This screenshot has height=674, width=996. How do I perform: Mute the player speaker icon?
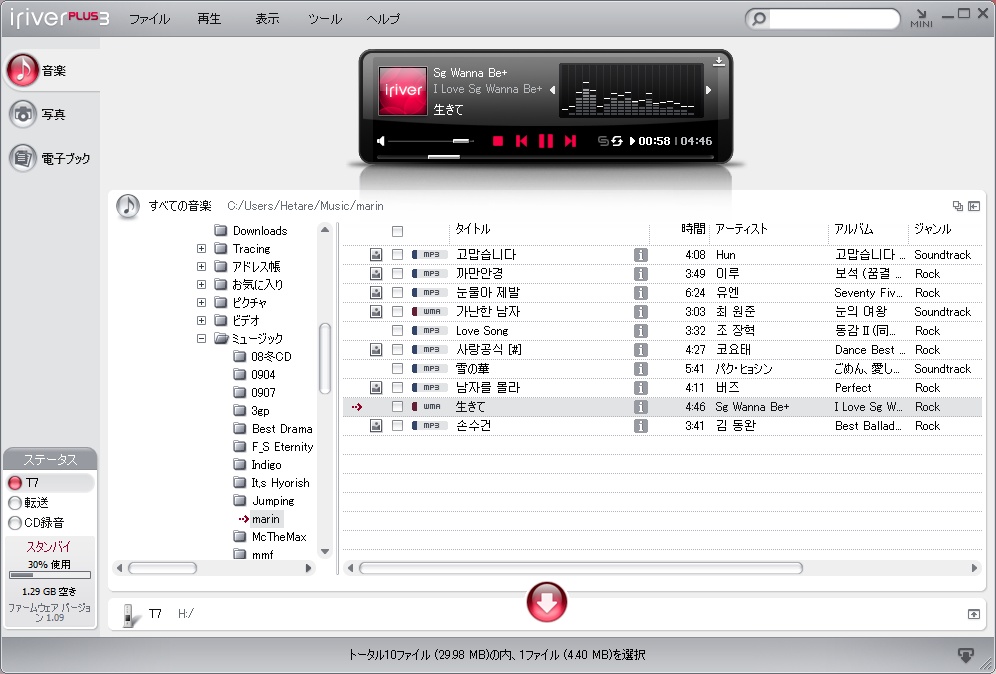point(380,141)
